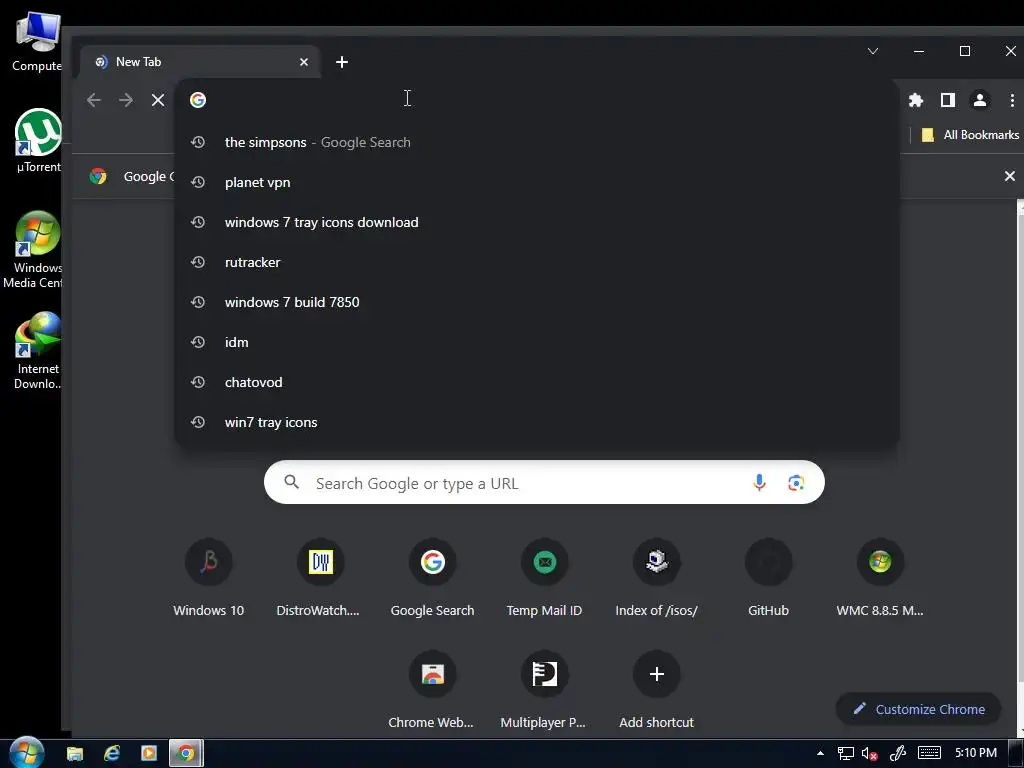1024x768 pixels.
Task: Select Internet Download Manager desktop icon
Action: (x=38, y=351)
